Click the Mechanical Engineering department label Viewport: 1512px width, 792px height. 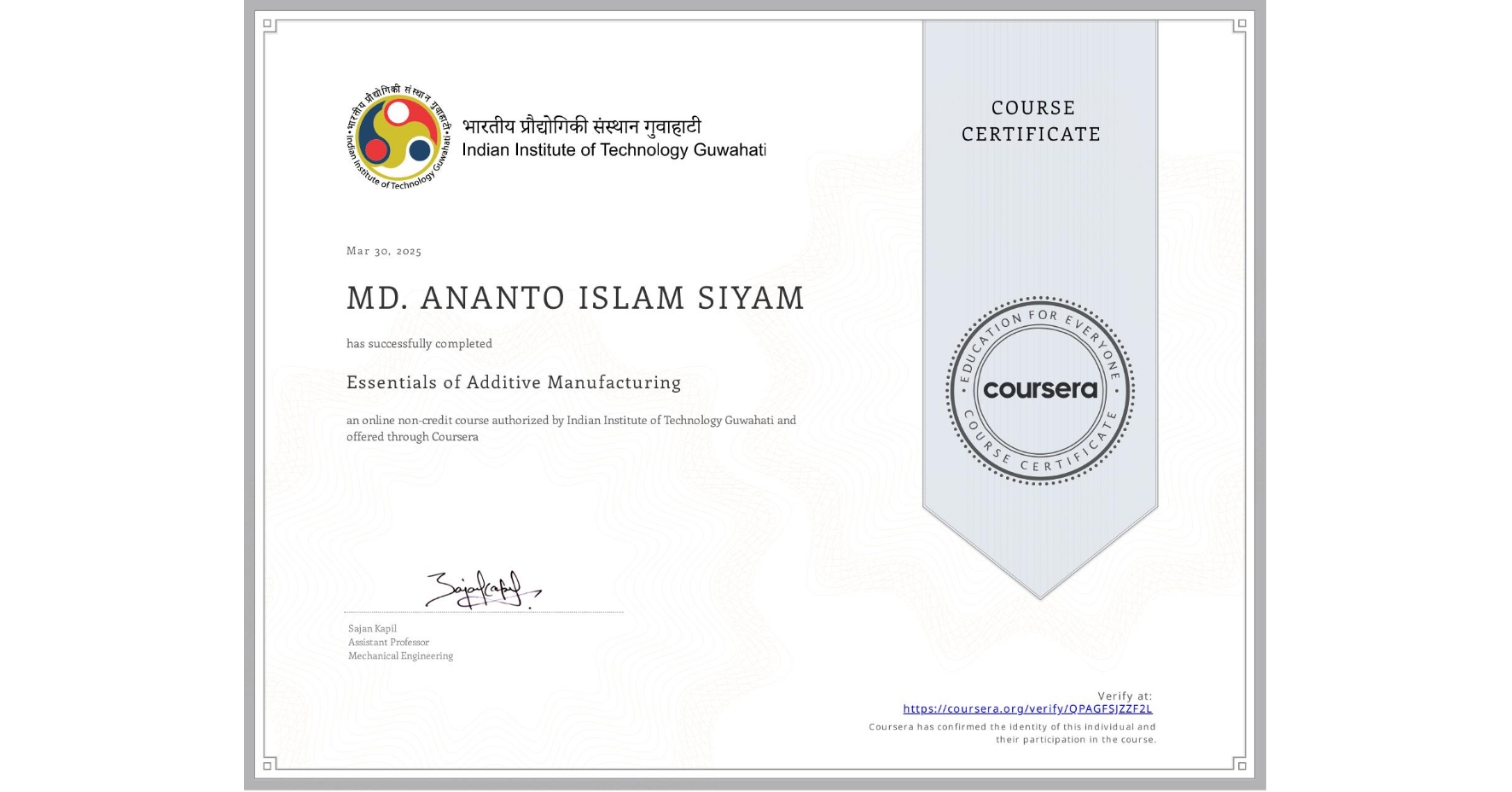tap(399, 655)
